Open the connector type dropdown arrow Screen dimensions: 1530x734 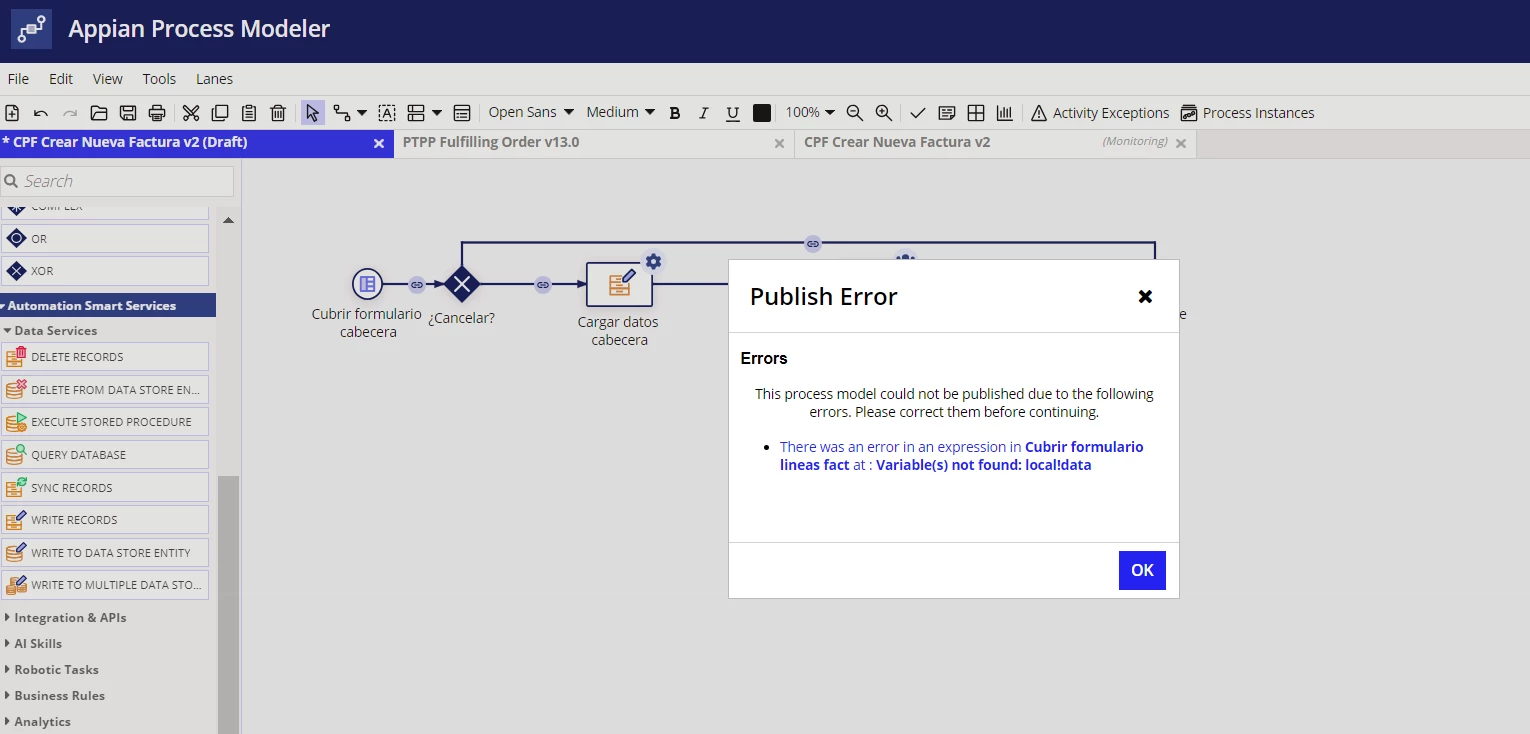coord(362,113)
